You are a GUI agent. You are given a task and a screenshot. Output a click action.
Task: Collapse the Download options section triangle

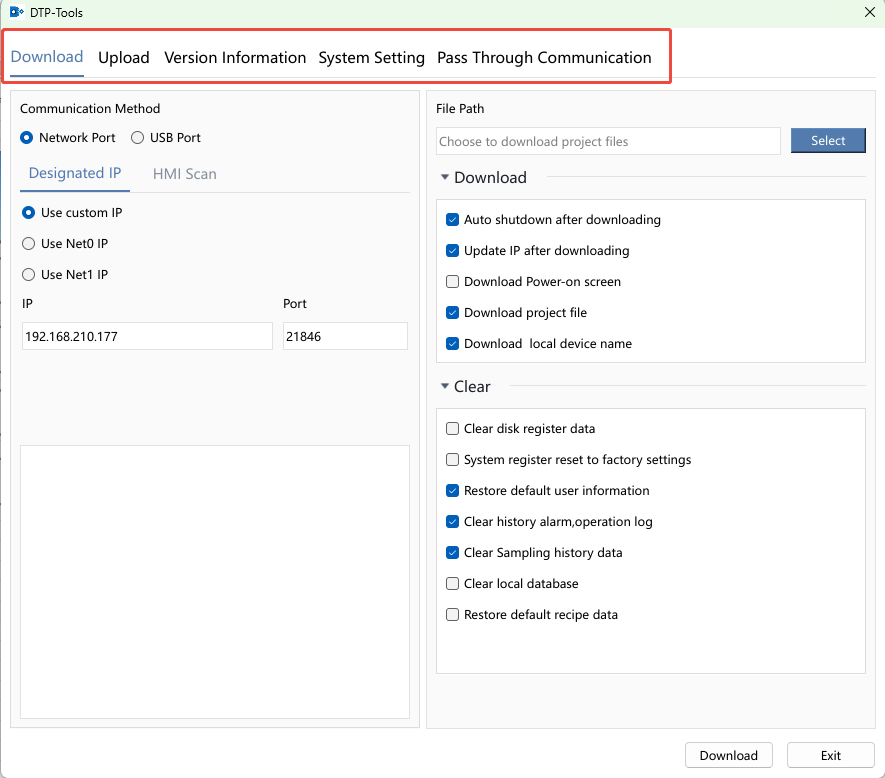[445, 177]
